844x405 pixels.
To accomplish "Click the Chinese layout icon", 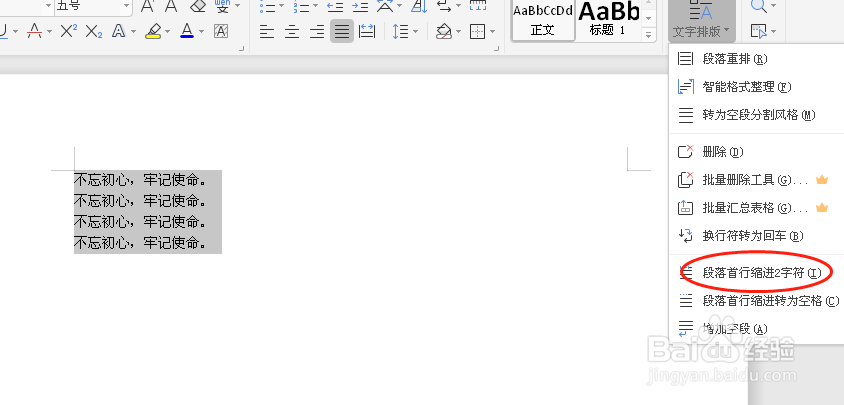I will (x=384, y=6).
